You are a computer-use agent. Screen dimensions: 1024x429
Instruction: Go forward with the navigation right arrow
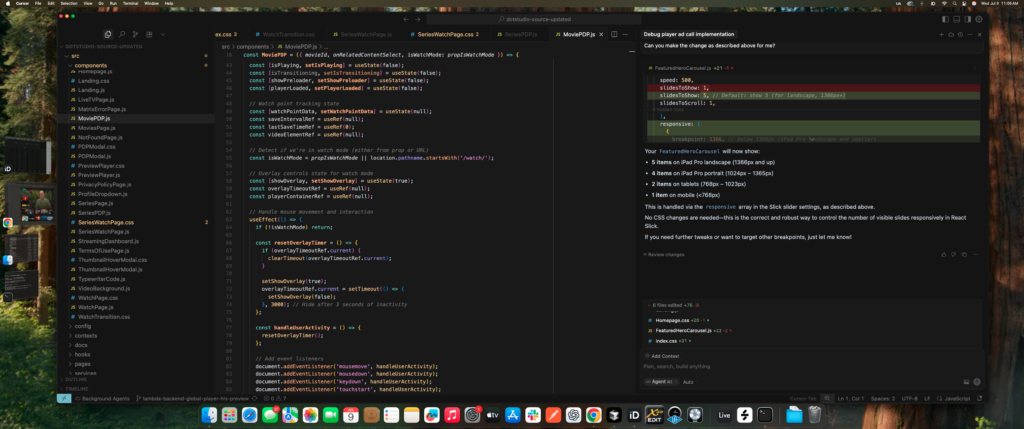pyautogui.click(x=418, y=20)
